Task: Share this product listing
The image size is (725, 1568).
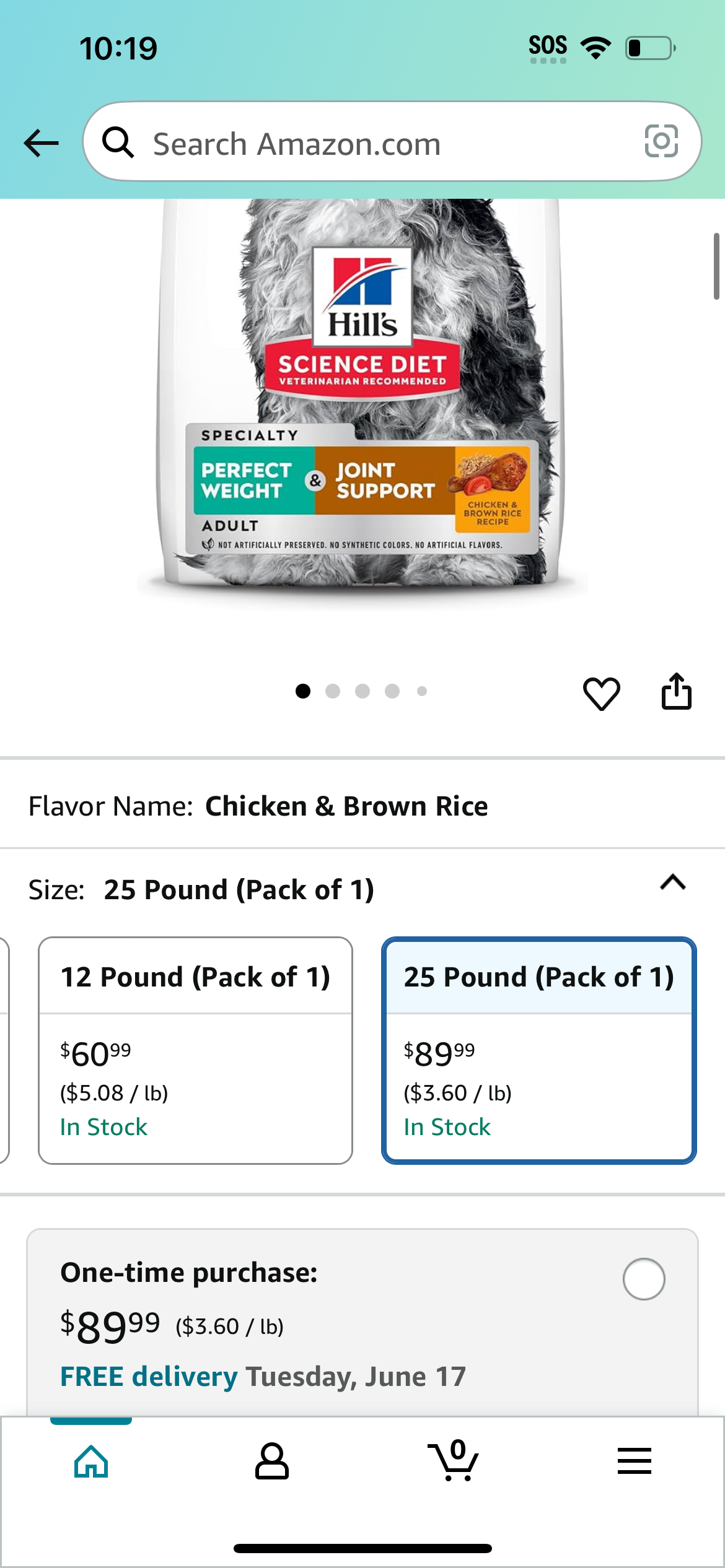Action: click(x=676, y=691)
